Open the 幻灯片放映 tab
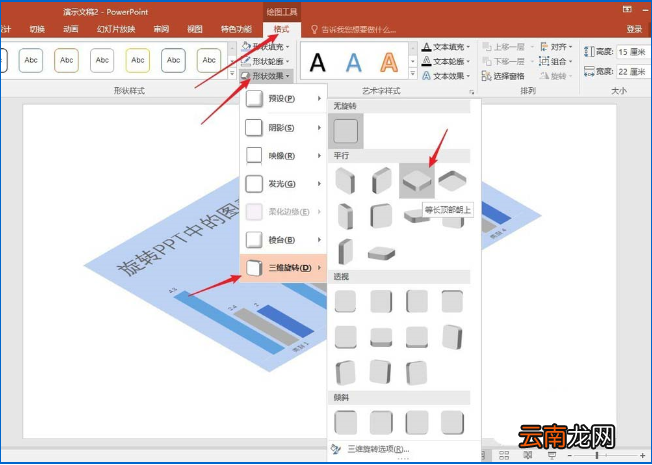The width and height of the screenshot is (652, 465). 116,29
